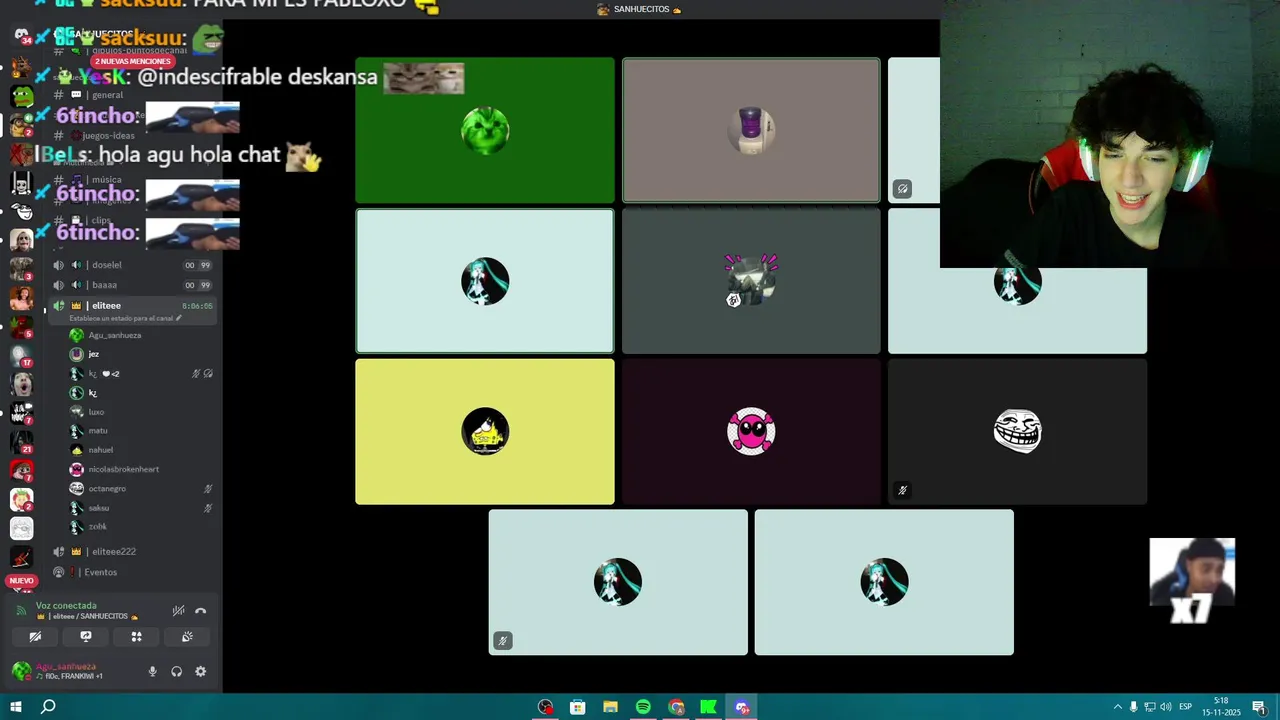The width and height of the screenshot is (1280, 720).
Task: Mute the microphone in user panel
Action: pyautogui.click(x=153, y=672)
